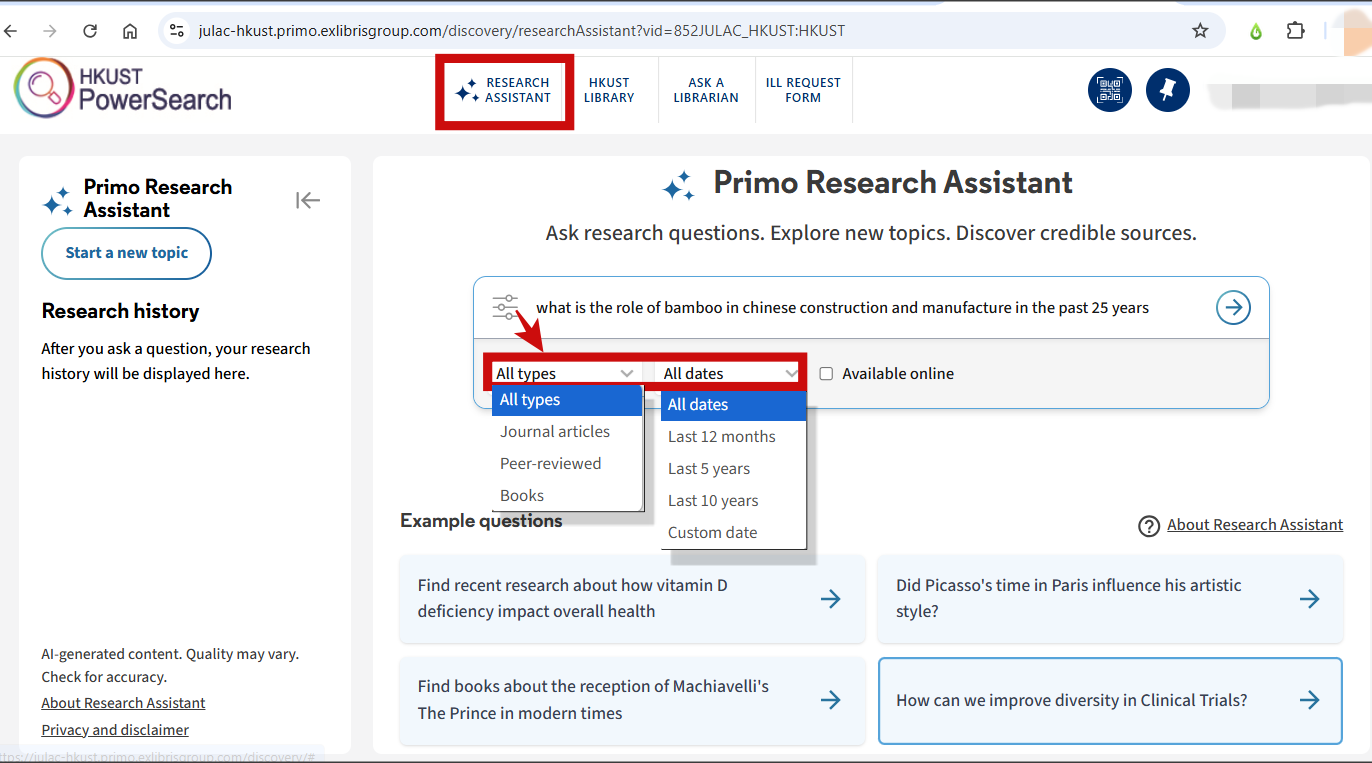Click the search filters slider icon
The image size is (1372, 763).
click(505, 308)
